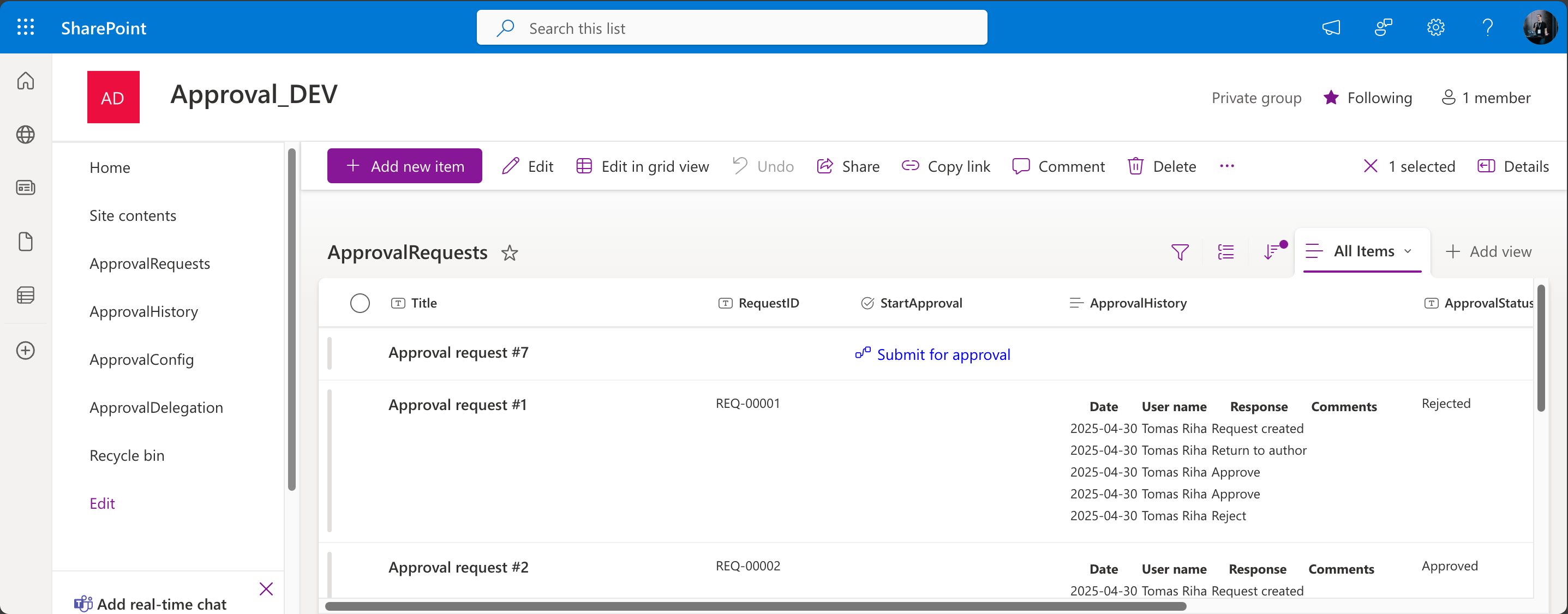Click the Approved status text
Image resolution: width=1568 pixels, height=614 pixels.
pos(1449,566)
